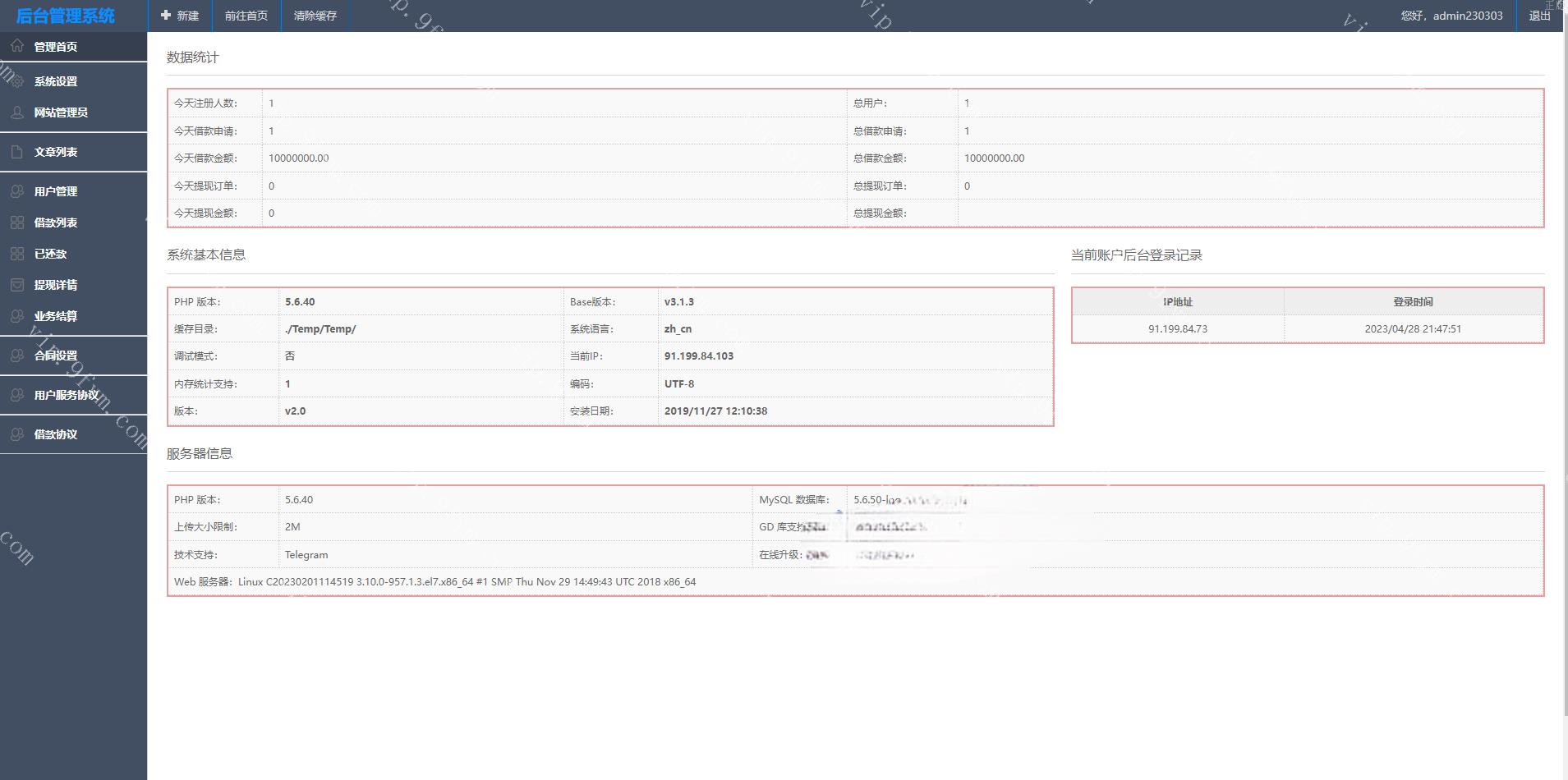The image size is (1568, 780).
Task: Click the icon beside 提现详情
Action: (x=17, y=285)
